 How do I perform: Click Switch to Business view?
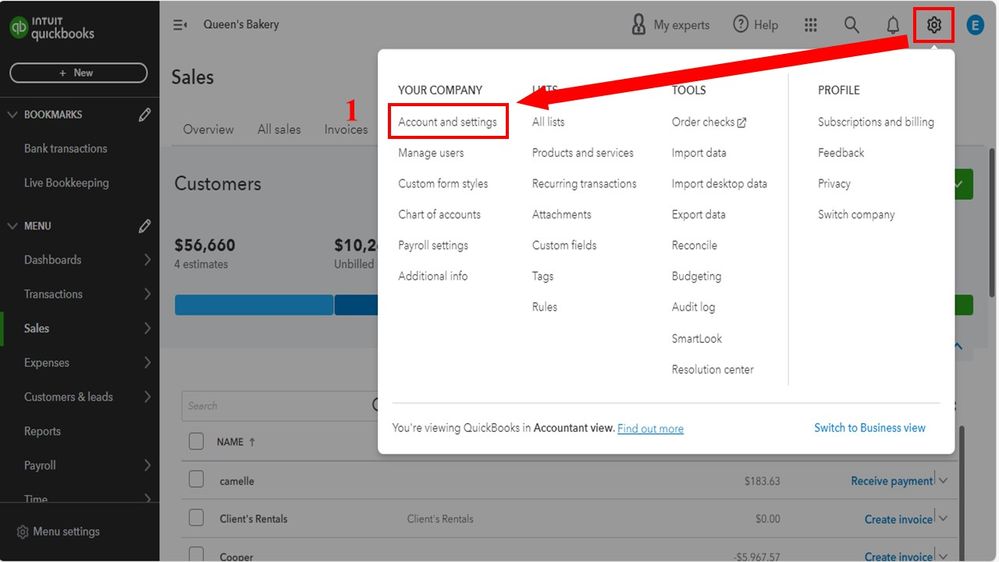coord(869,428)
